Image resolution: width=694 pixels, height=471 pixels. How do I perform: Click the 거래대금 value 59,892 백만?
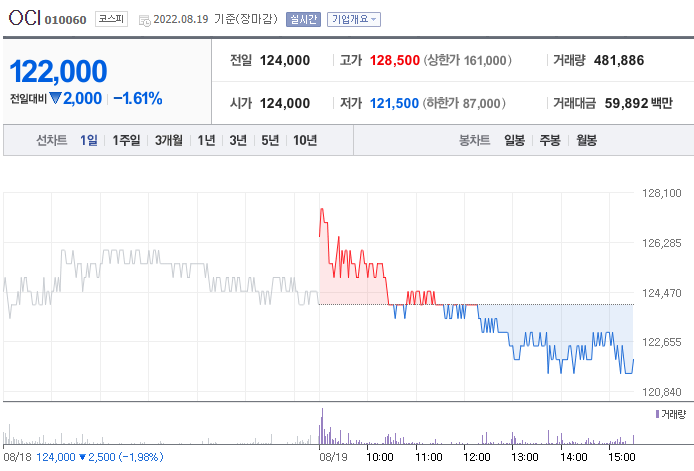(639, 103)
